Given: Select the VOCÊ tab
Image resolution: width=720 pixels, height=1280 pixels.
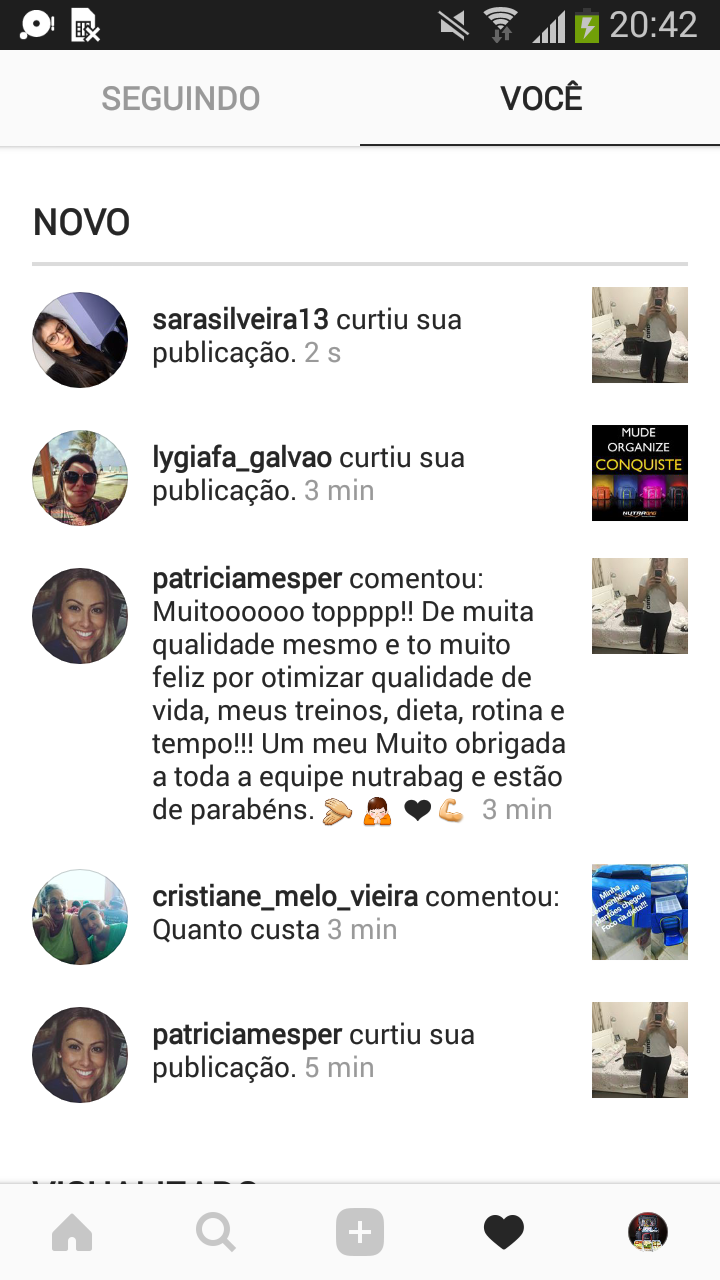Looking at the screenshot, I should (x=540, y=98).
